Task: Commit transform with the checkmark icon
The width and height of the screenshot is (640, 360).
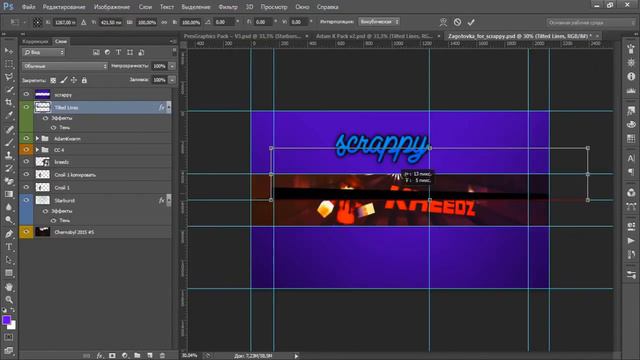Action: tap(471, 22)
